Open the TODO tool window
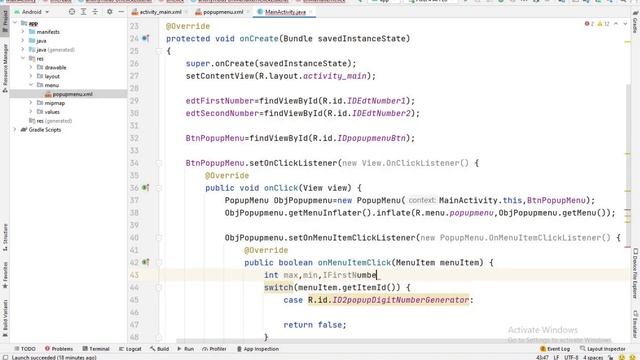This screenshot has height=360, width=640. coord(25,349)
